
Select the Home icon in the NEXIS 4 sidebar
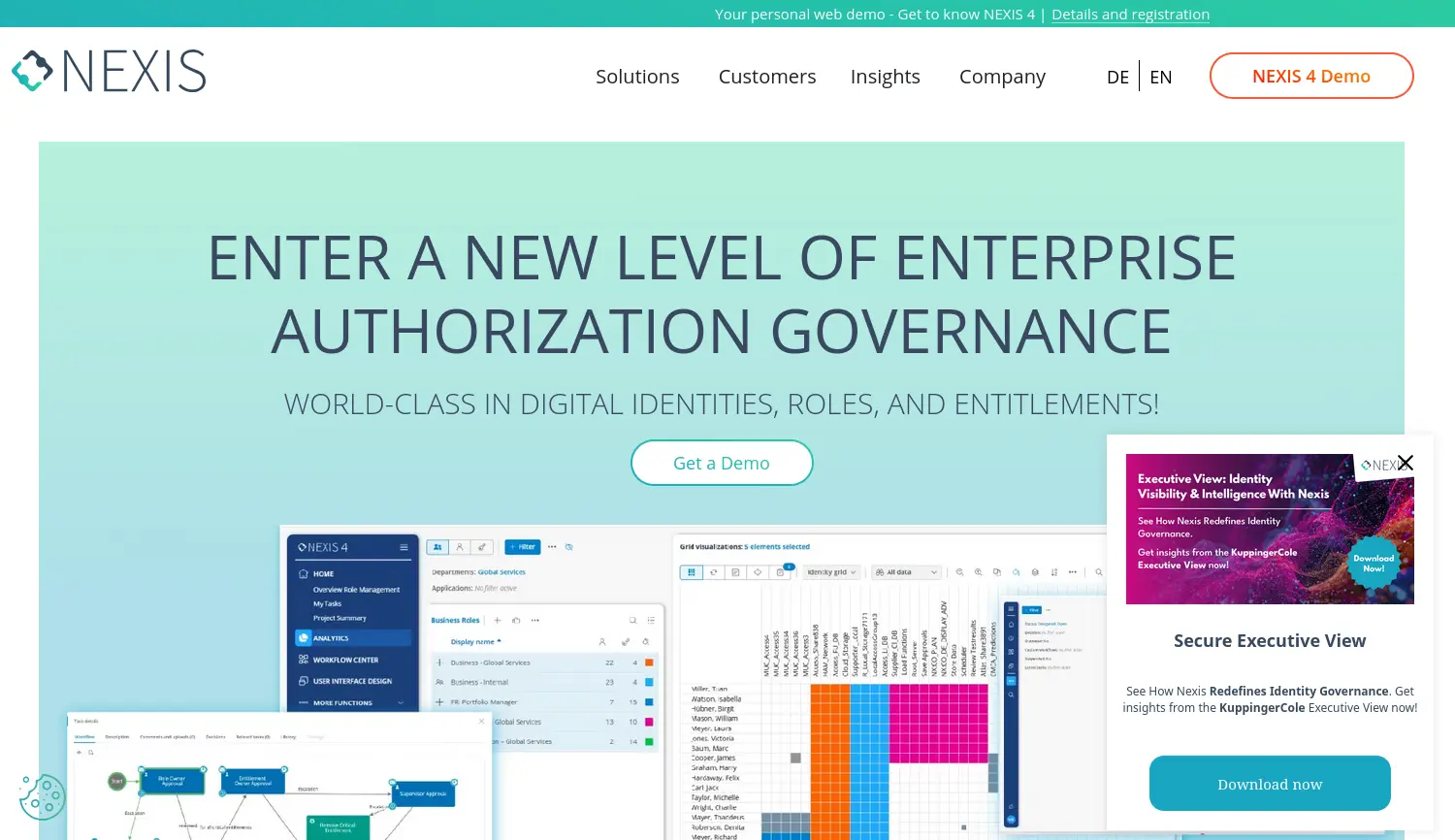pos(306,572)
